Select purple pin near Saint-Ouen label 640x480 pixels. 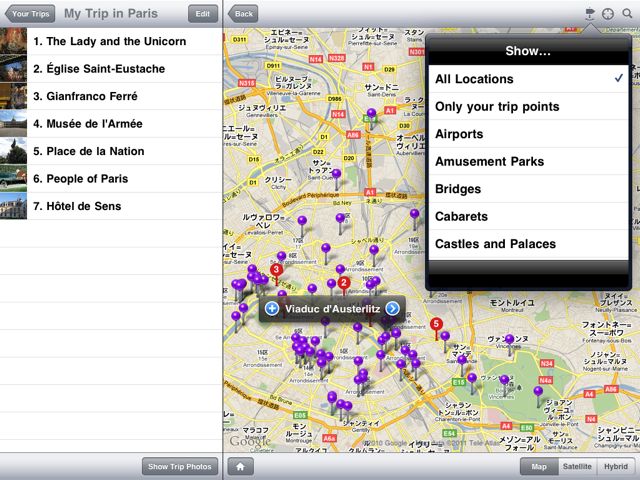336,174
